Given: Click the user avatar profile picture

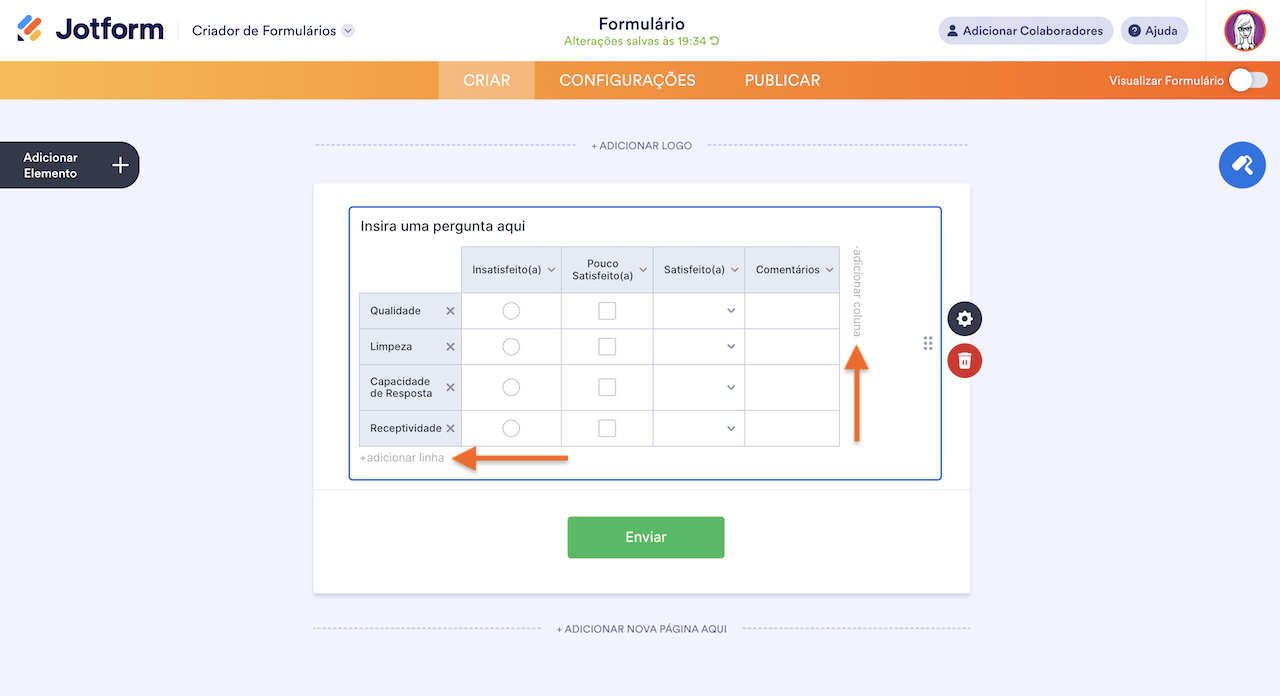Looking at the screenshot, I should [x=1245, y=31].
